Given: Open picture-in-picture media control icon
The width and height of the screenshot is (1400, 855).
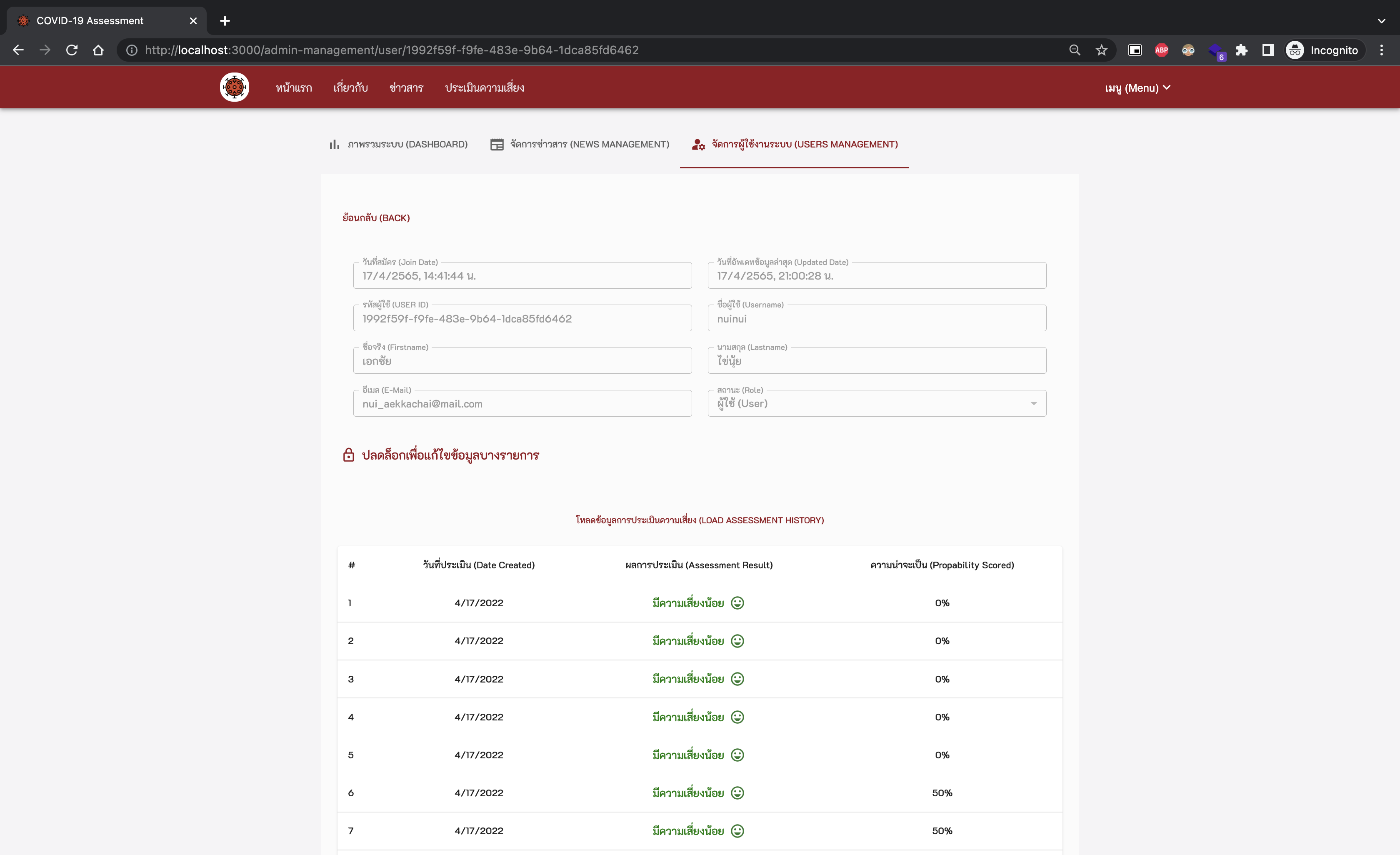Looking at the screenshot, I should point(1135,50).
